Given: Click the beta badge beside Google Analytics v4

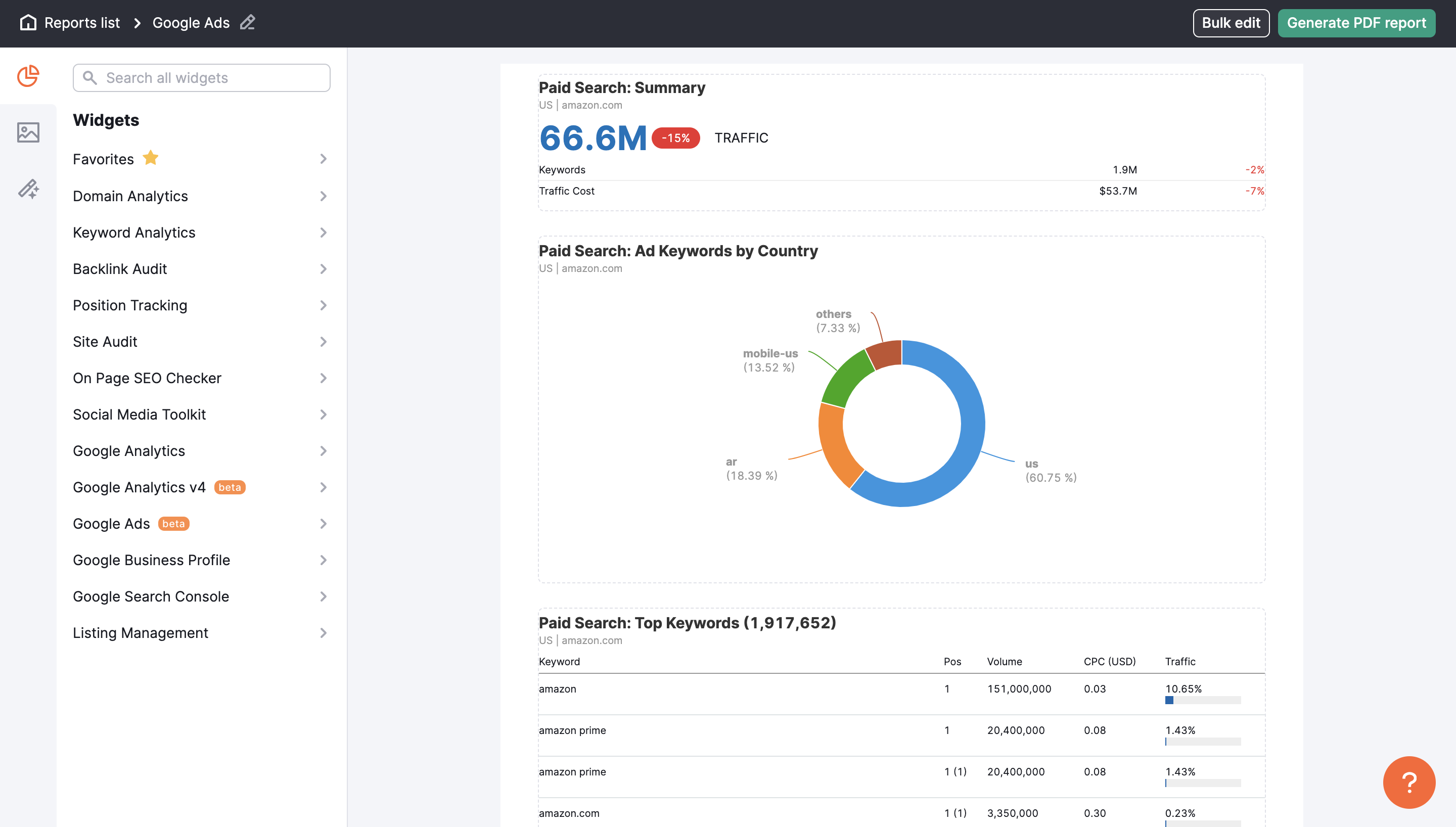Looking at the screenshot, I should 230,487.
